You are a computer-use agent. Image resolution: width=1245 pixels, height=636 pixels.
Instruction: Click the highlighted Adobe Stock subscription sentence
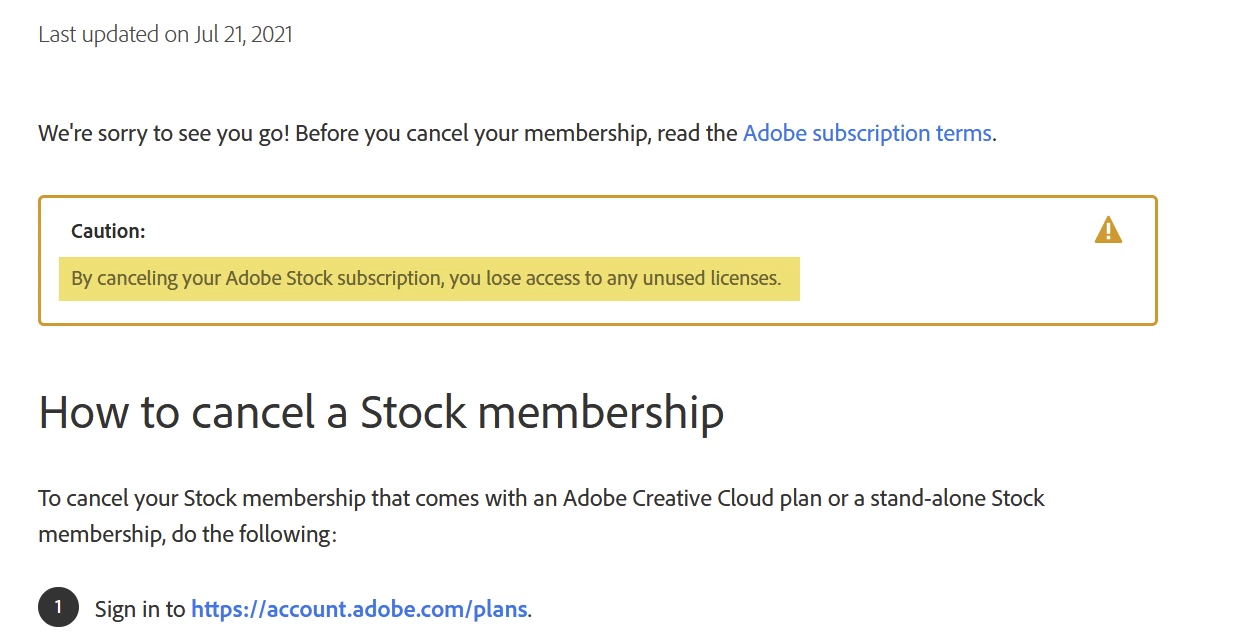[425, 278]
